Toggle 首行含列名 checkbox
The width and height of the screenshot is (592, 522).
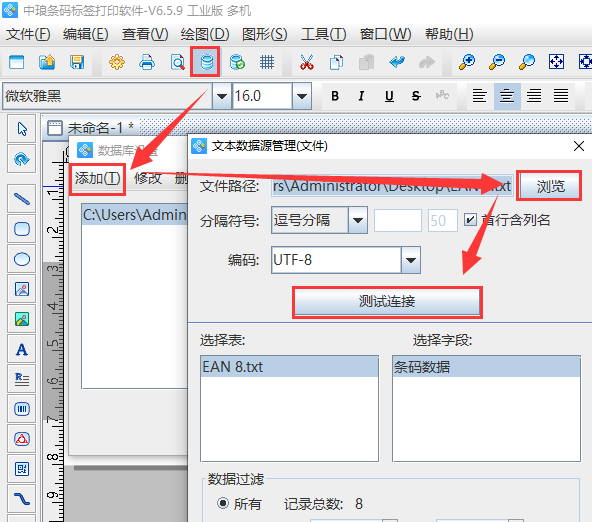(470, 220)
